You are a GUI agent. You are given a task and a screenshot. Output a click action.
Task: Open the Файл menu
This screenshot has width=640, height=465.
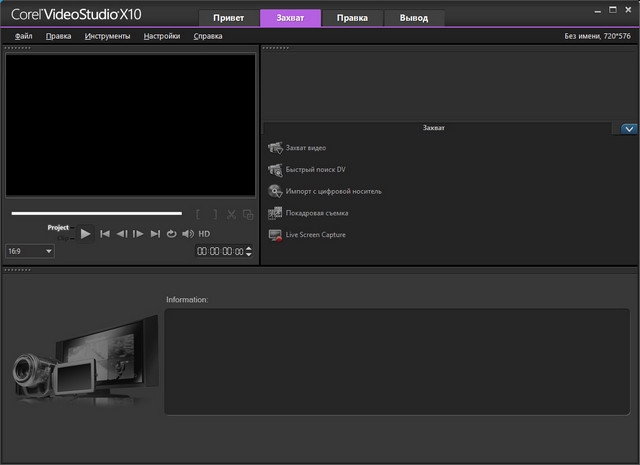(x=23, y=36)
